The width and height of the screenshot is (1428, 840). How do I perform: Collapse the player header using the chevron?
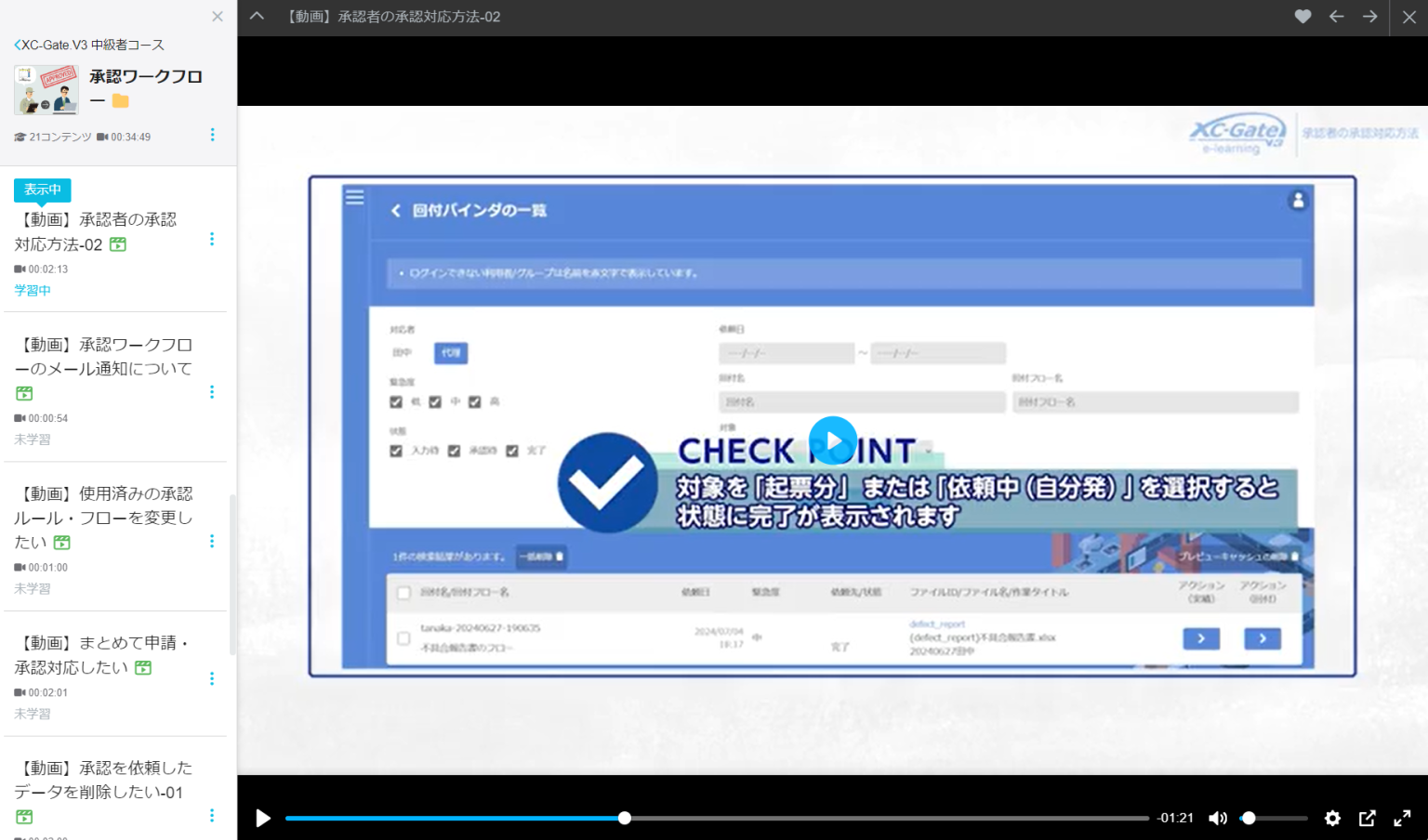click(x=256, y=17)
